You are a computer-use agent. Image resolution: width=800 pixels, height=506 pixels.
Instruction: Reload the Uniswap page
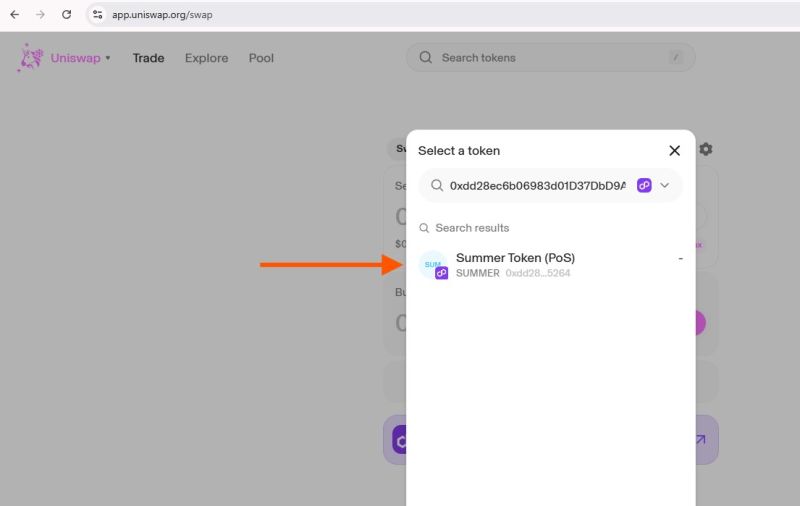66,15
